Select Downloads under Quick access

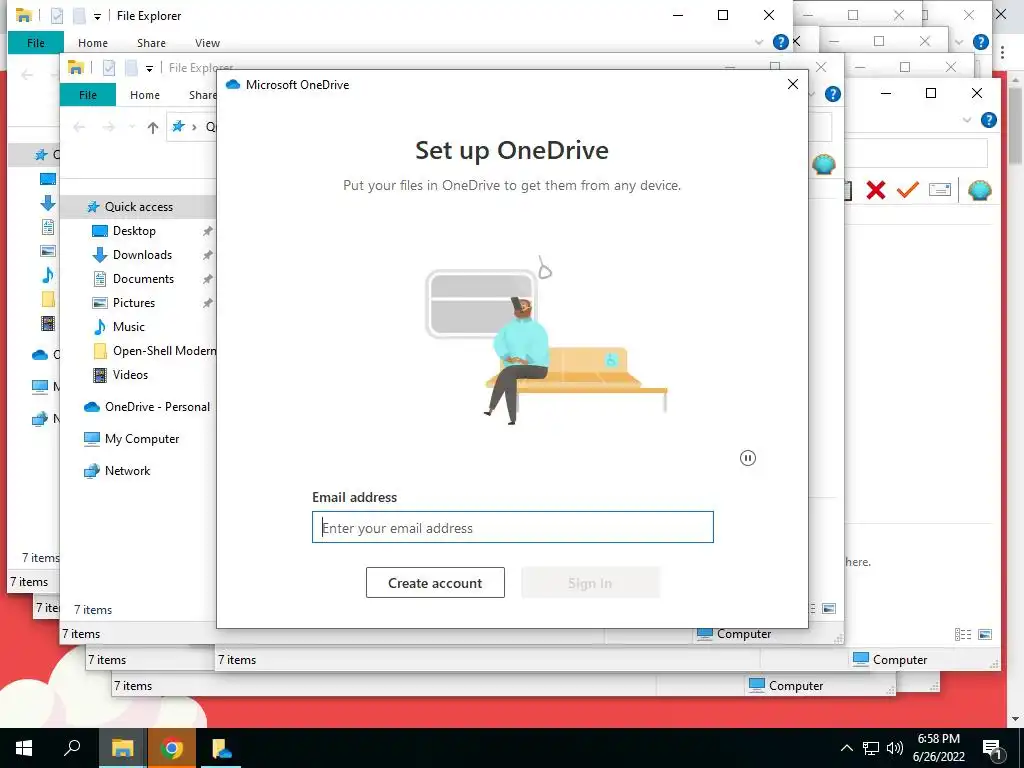142,255
